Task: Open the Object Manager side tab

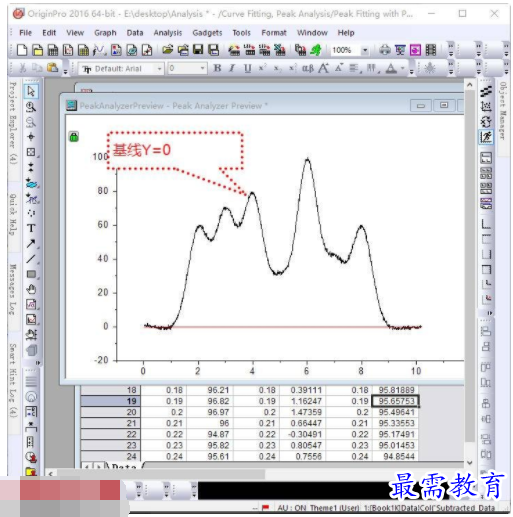Action: (x=503, y=111)
